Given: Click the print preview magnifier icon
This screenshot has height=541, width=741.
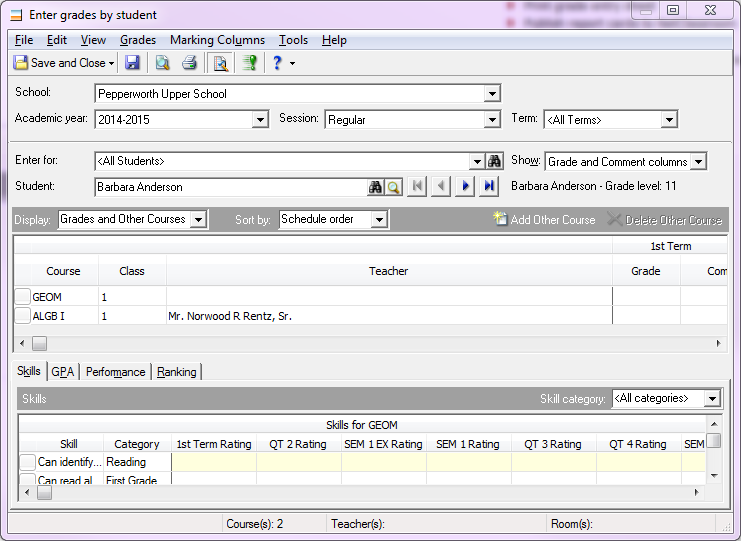Looking at the screenshot, I should 162,63.
